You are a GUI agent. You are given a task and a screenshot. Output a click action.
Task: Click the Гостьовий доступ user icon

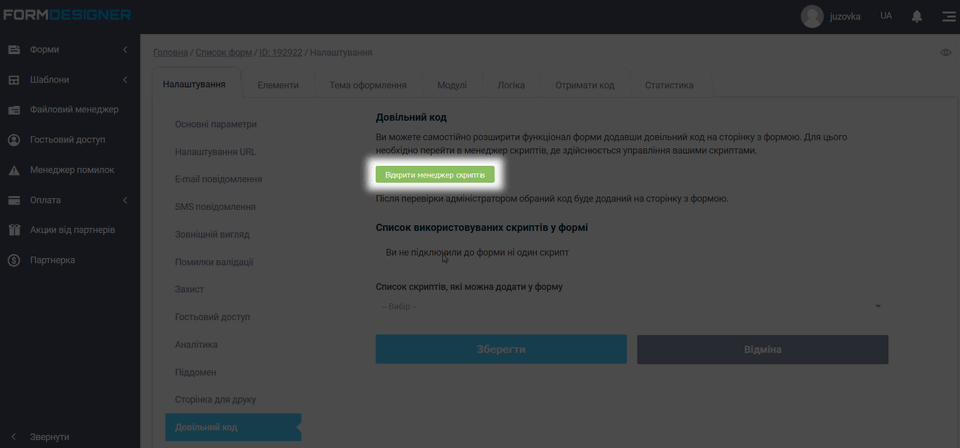coord(14,140)
